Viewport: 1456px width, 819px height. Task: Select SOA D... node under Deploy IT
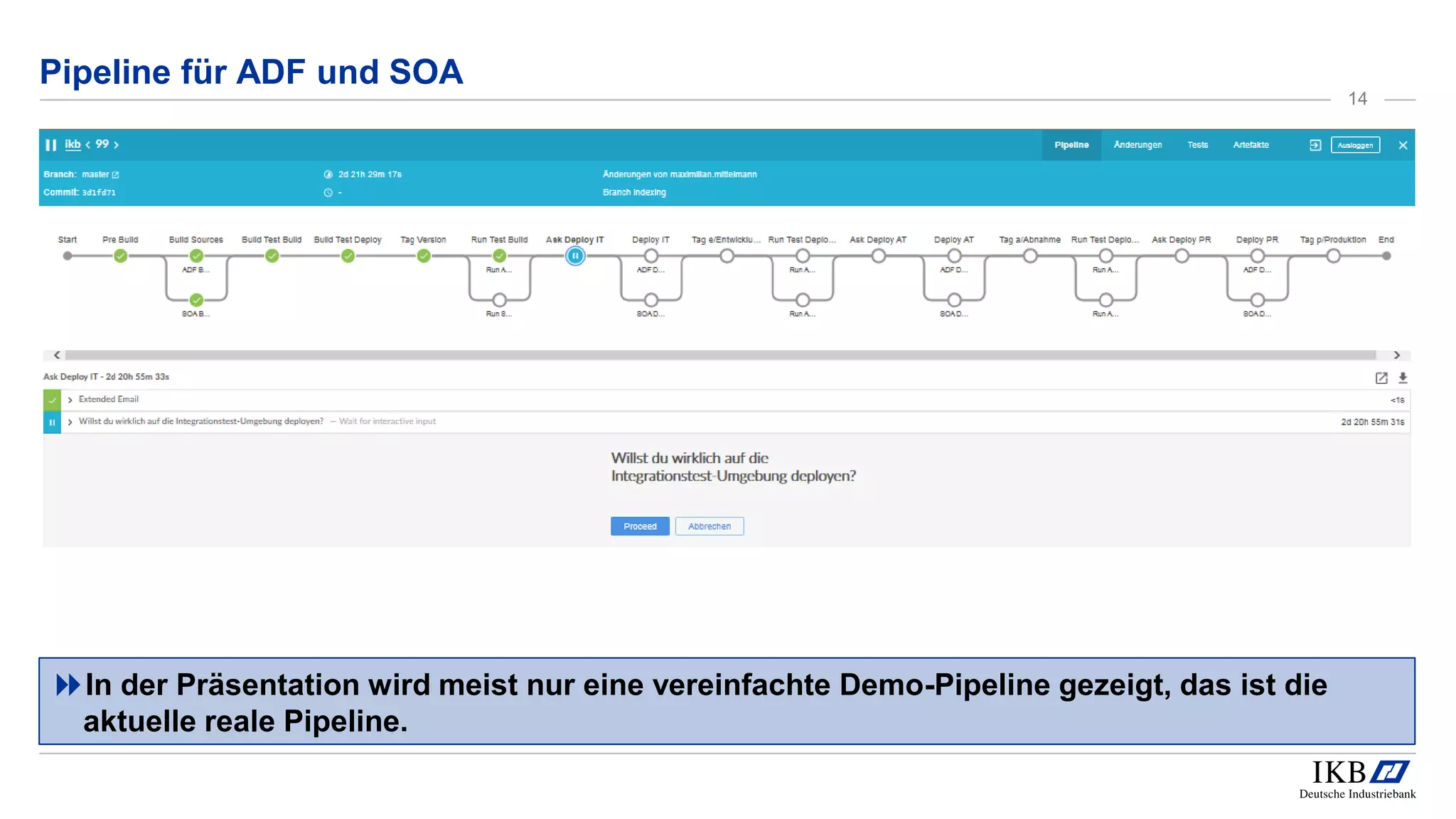[x=651, y=300]
